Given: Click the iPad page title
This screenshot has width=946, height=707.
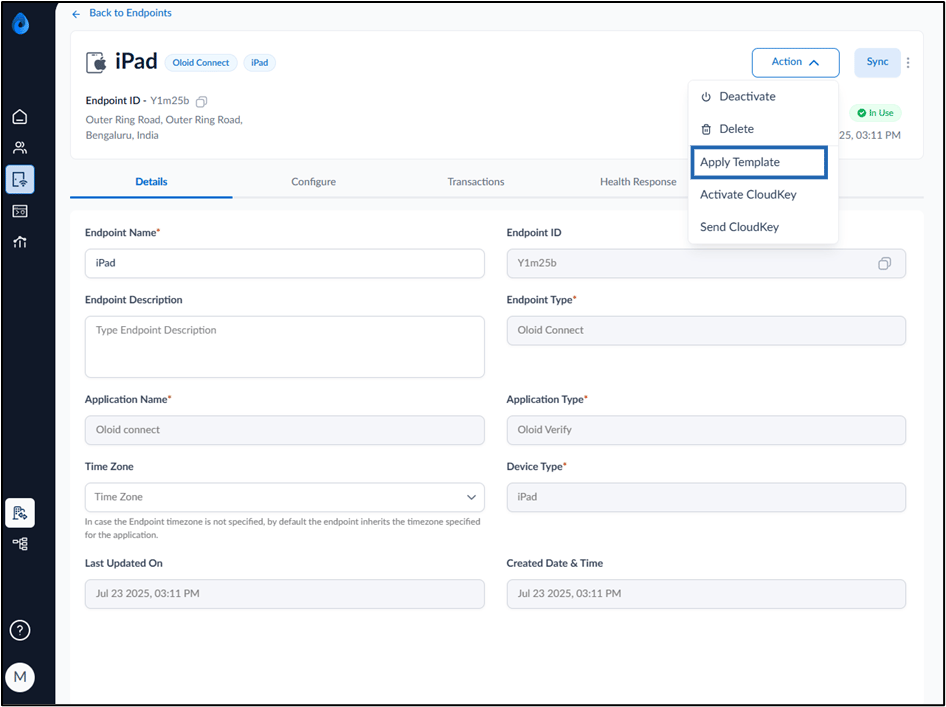Looking at the screenshot, I should pyautogui.click(x=136, y=62).
